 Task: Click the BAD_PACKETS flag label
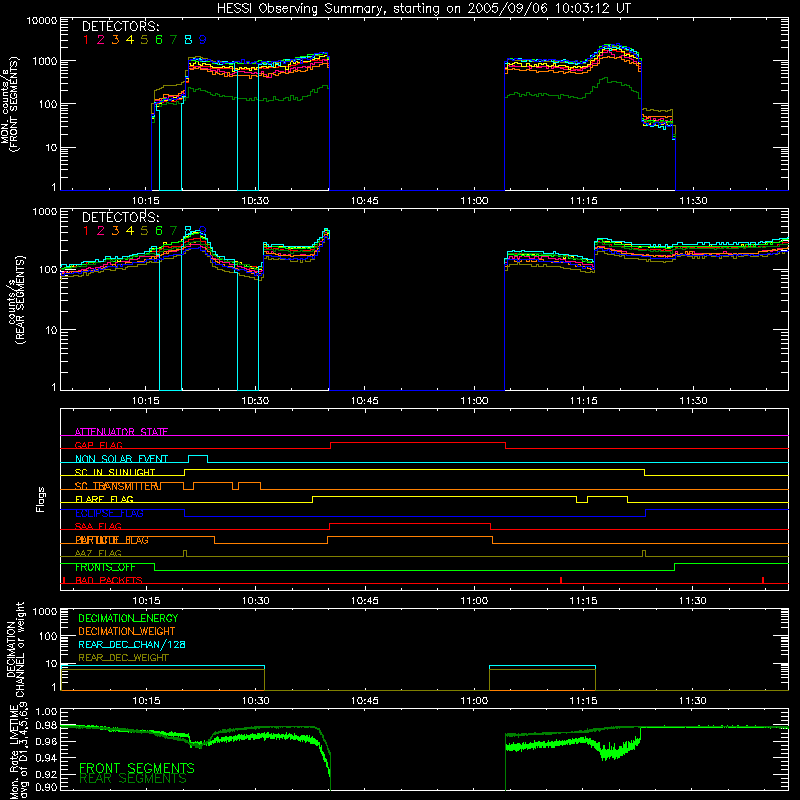pyautogui.click(x=109, y=581)
